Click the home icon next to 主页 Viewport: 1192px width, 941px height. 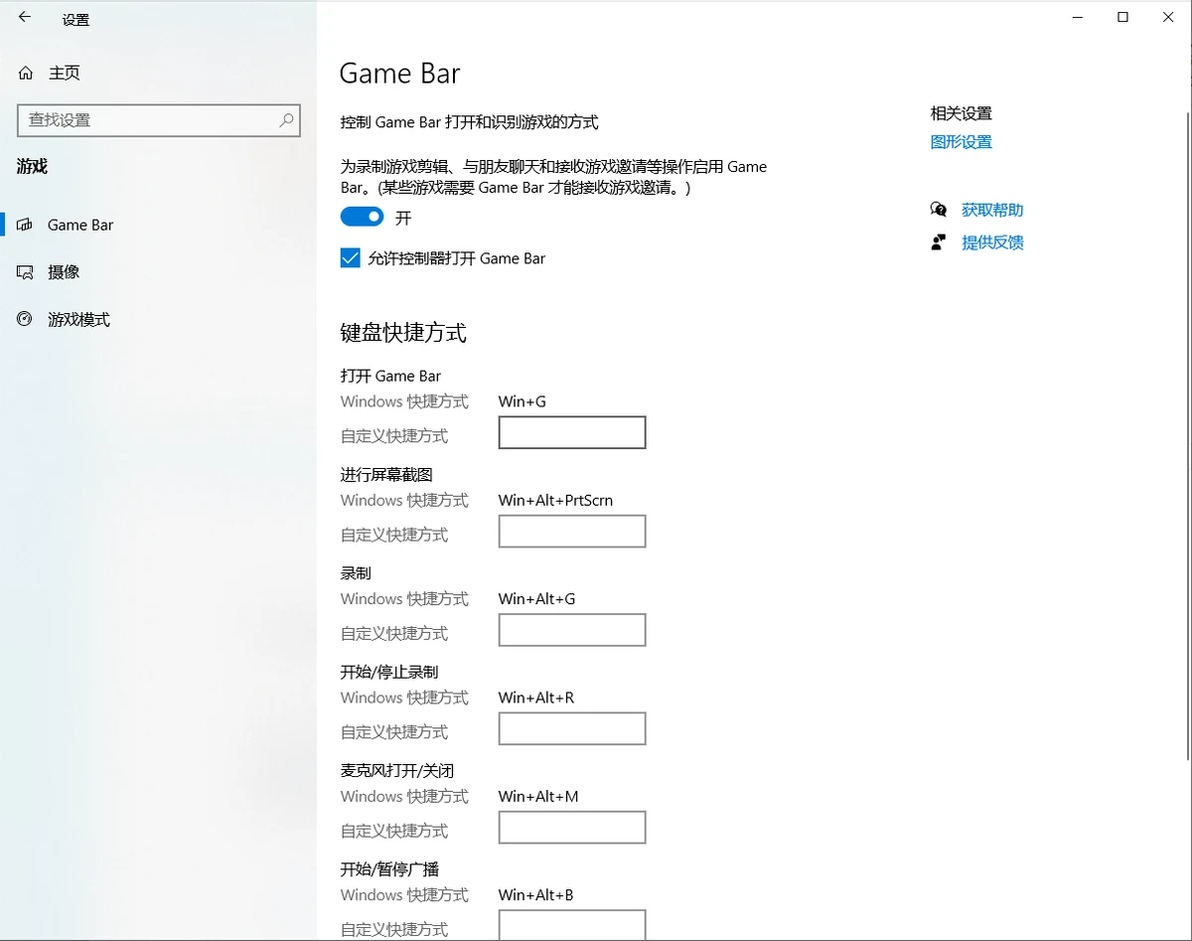[x=26, y=73]
